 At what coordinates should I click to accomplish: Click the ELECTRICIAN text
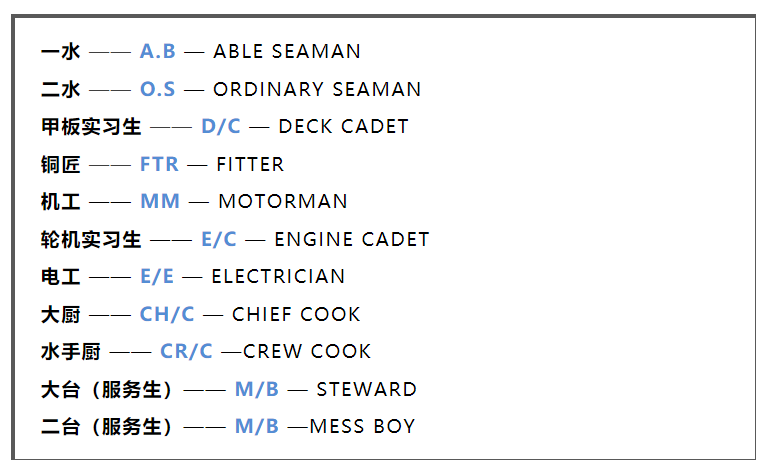[x=278, y=276]
